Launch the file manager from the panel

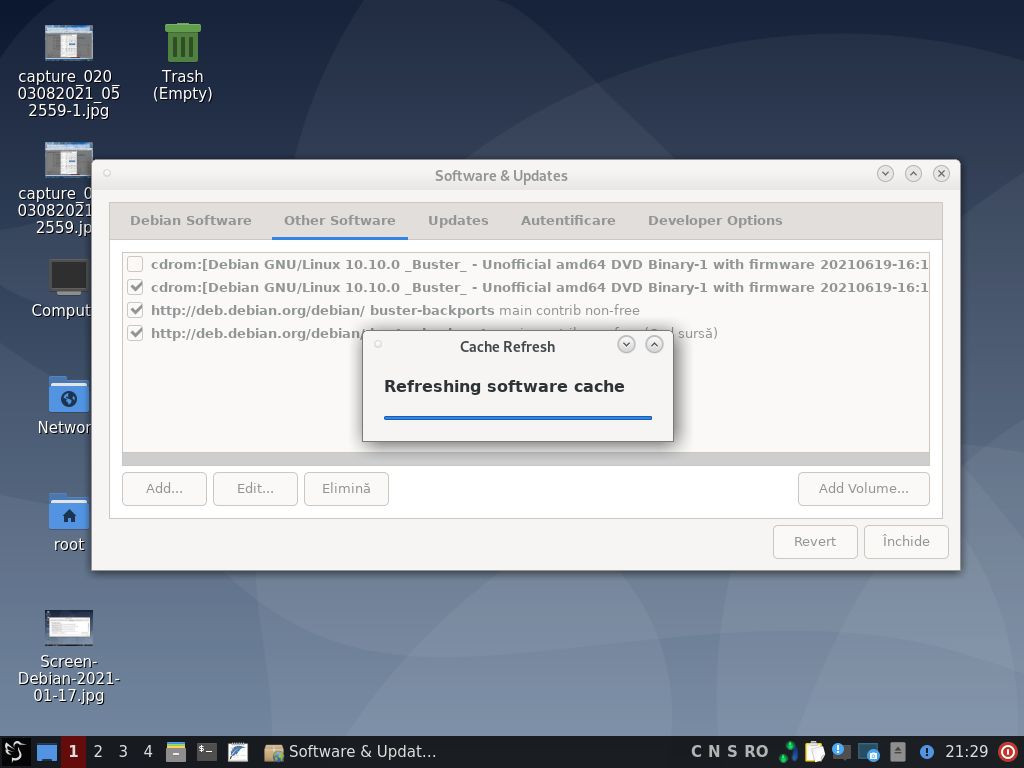[x=176, y=752]
